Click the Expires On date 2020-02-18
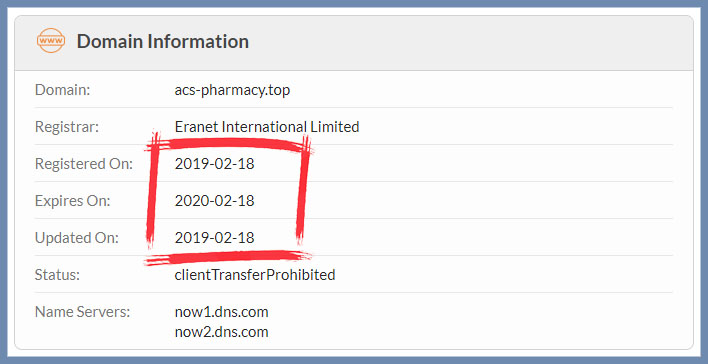The image size is (708, 364). (x=214, y=201)
